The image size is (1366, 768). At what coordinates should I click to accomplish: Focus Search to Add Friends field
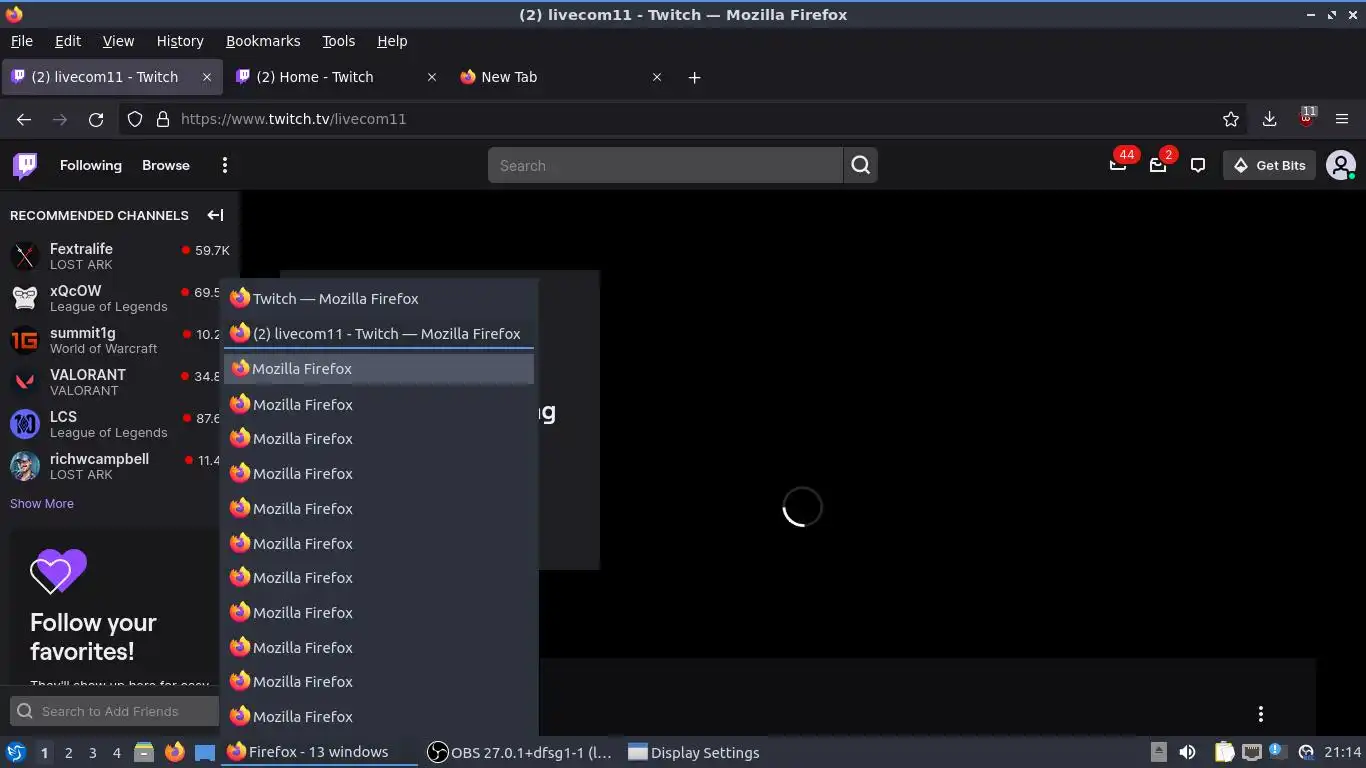click(x=115, y=711)
